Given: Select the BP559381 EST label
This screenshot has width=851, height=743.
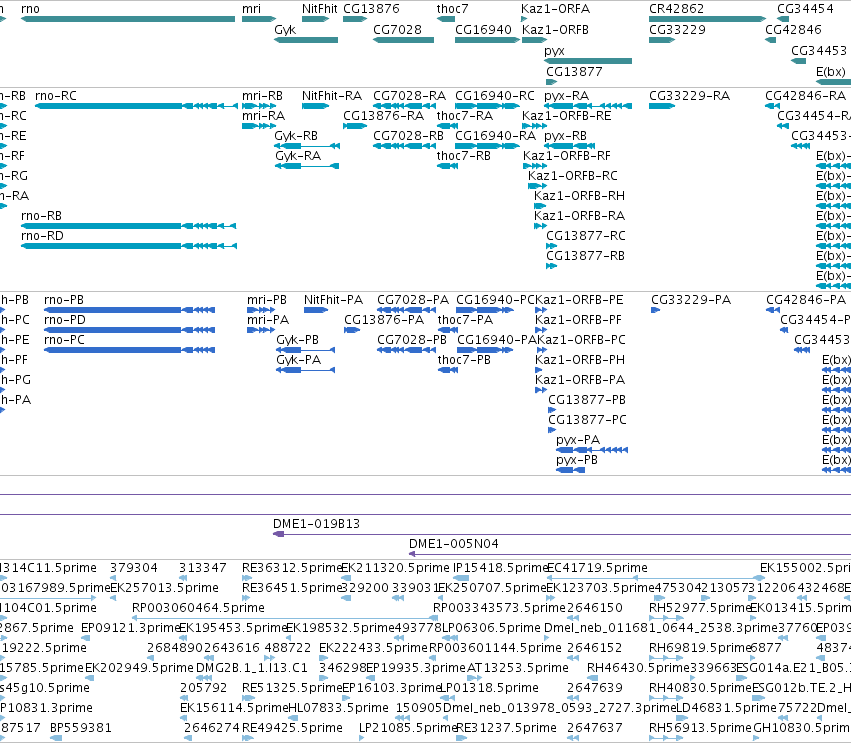Looking at the screenshot, I should (x=81, y=728).
